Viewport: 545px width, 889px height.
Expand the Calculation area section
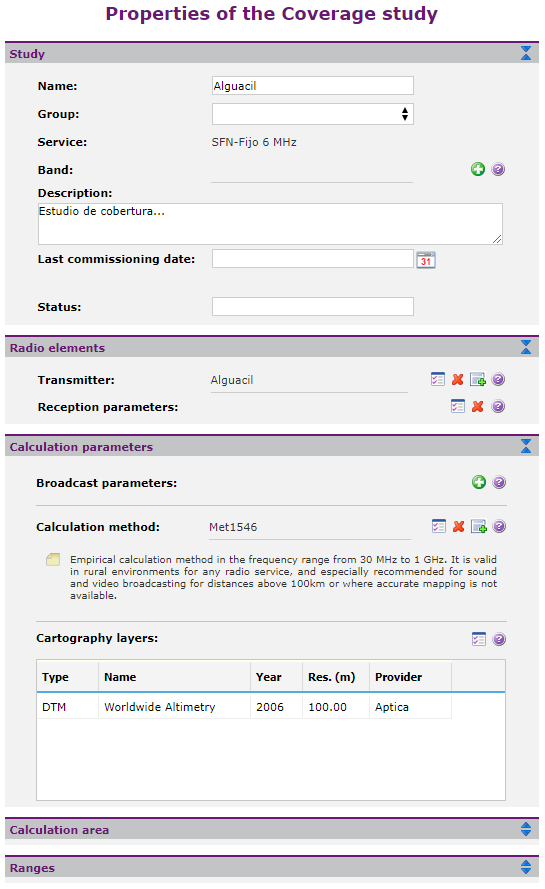pos(526,829)
